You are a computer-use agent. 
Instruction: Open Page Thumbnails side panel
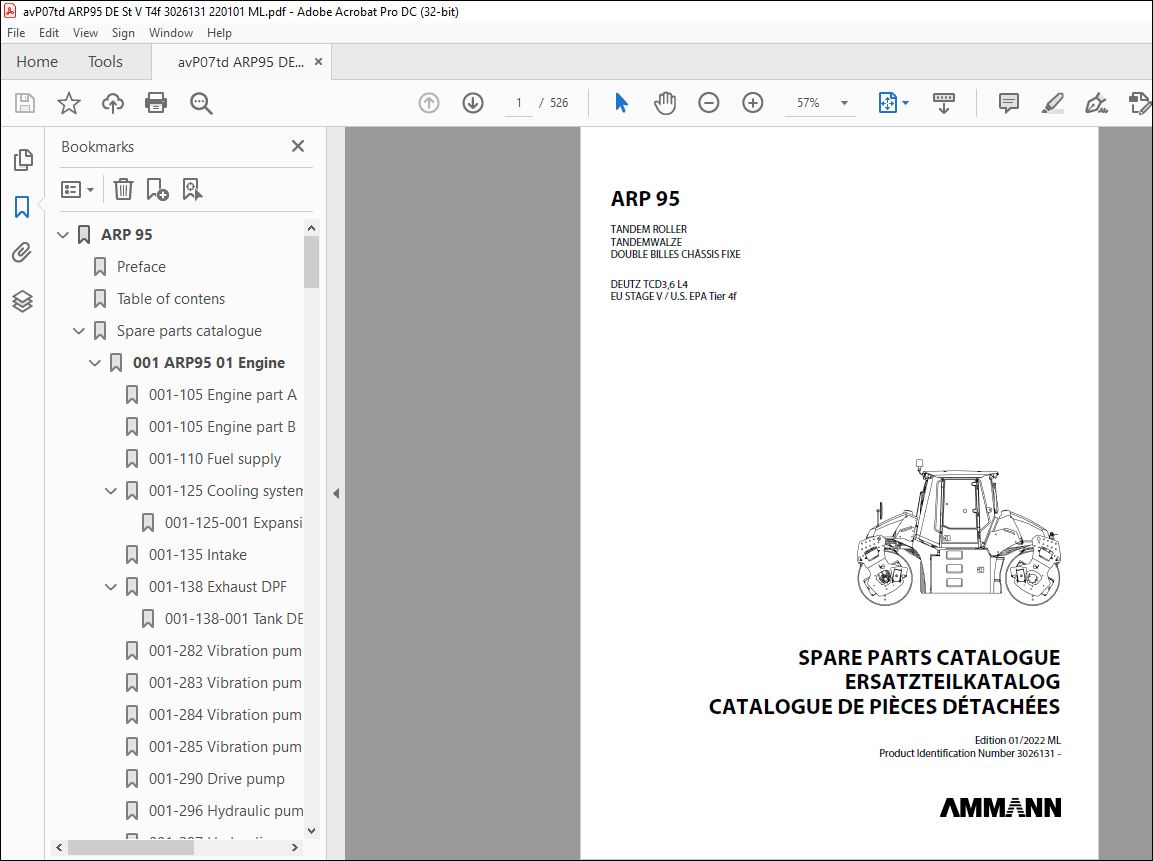(x=23, y=160)
